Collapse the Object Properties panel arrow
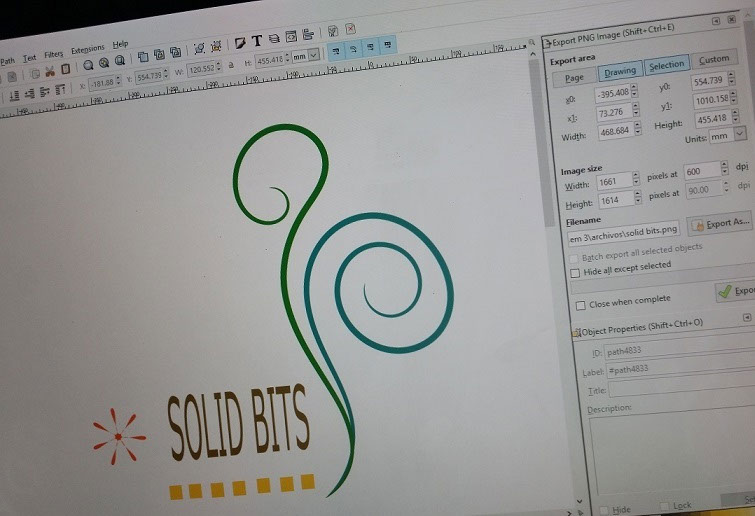Screen dimensions: 755x516 (746, 317)
